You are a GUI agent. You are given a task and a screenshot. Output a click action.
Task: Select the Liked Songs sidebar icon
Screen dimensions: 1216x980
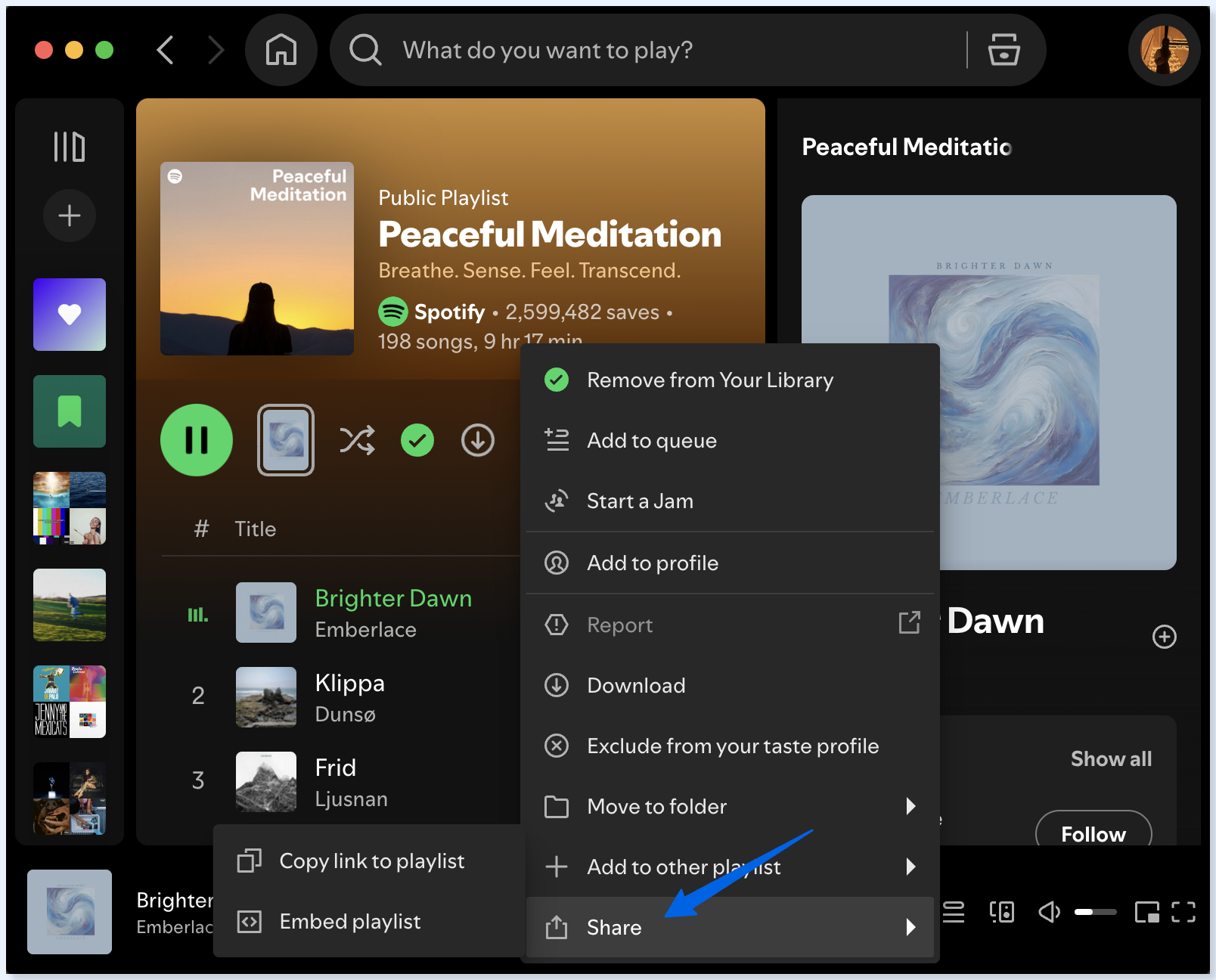point(69,315)
